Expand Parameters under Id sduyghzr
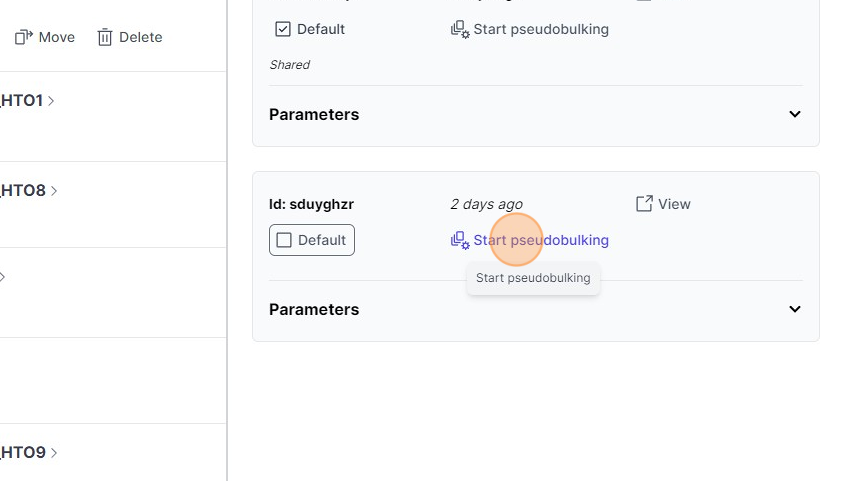 pyautogui.click(x=795, y=309)
